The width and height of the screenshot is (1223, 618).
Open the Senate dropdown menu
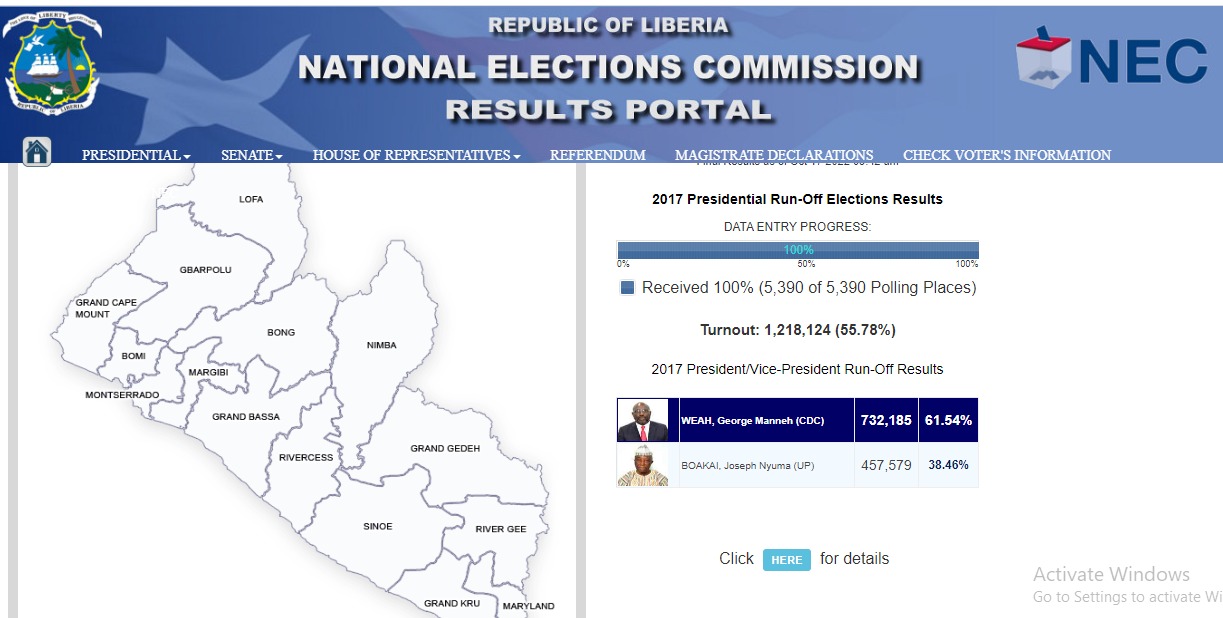click(251, 155)
